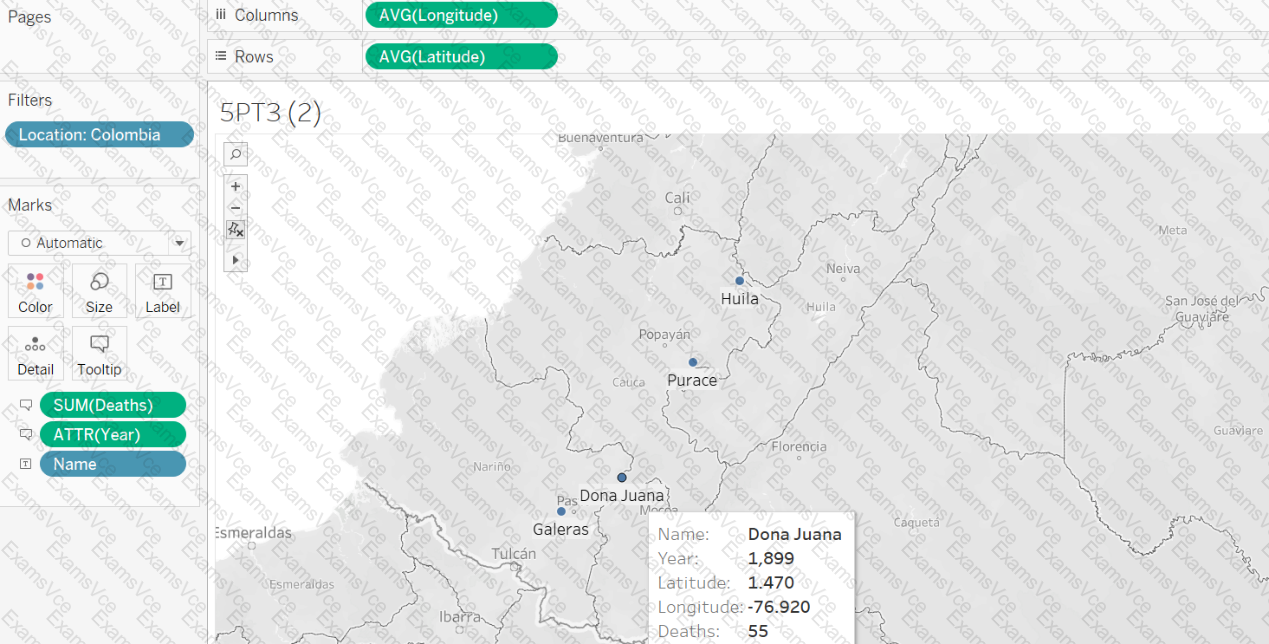Open the Tooltip marks card

click(x=99, y=353)
